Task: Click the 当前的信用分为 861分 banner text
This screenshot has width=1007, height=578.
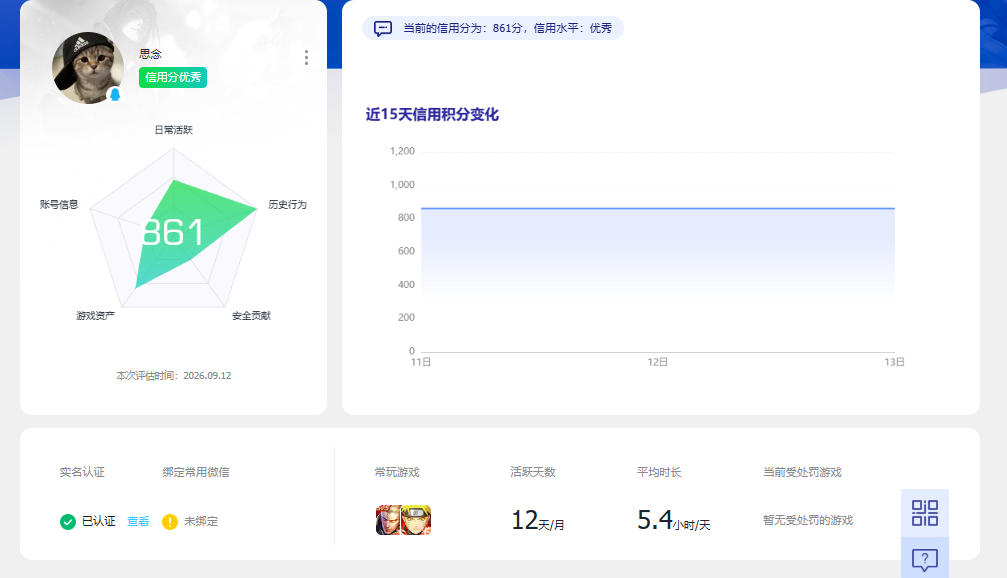Action: coord(507,28)
